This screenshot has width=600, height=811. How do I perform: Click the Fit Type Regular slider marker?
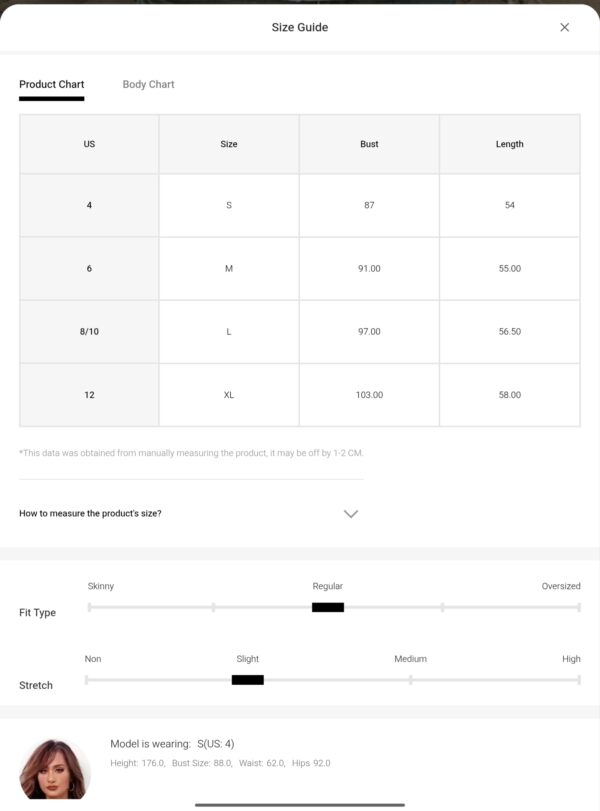tap(328, 607)
